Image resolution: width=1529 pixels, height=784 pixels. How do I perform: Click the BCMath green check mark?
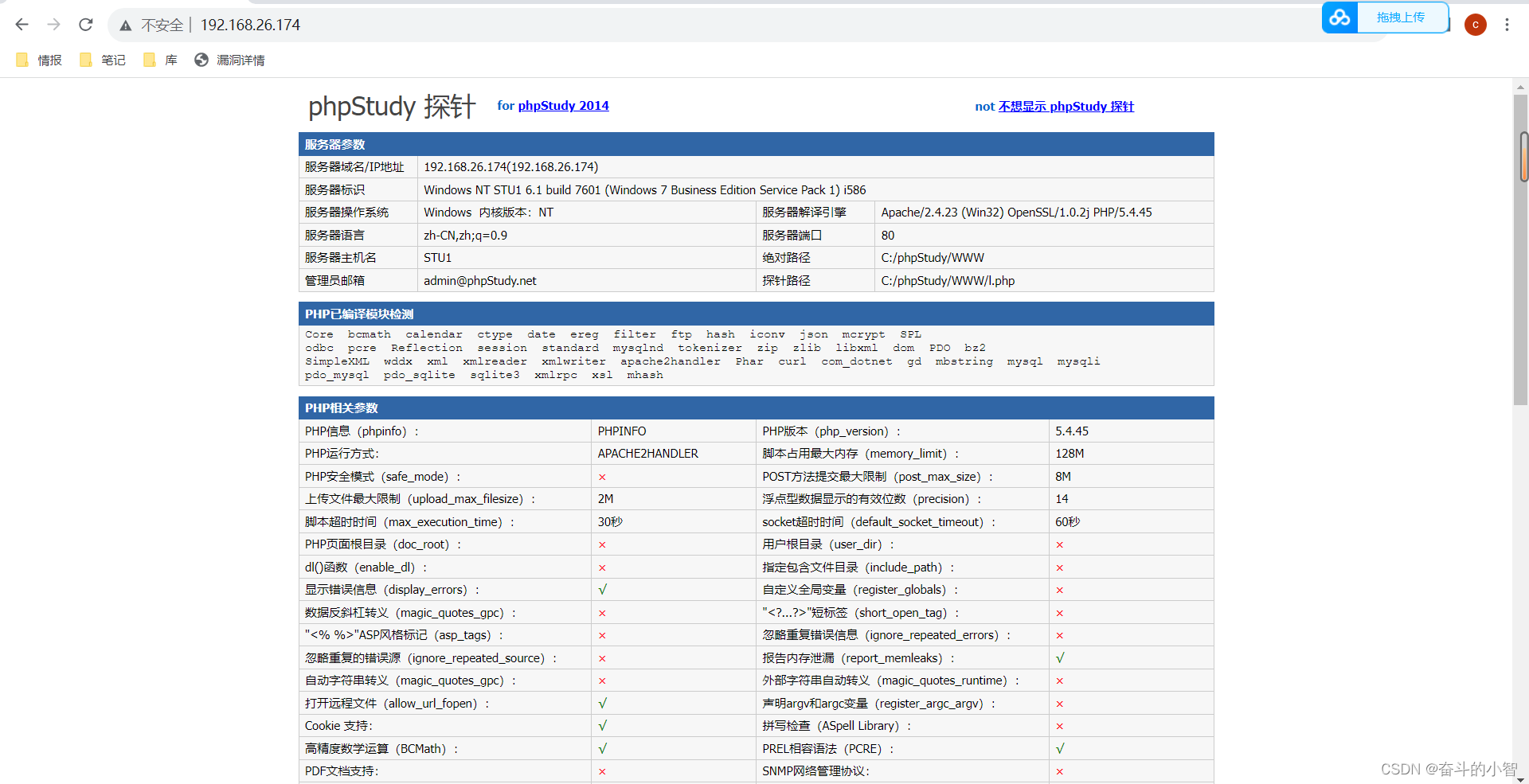pyautogui.click(x=603, y=749)
